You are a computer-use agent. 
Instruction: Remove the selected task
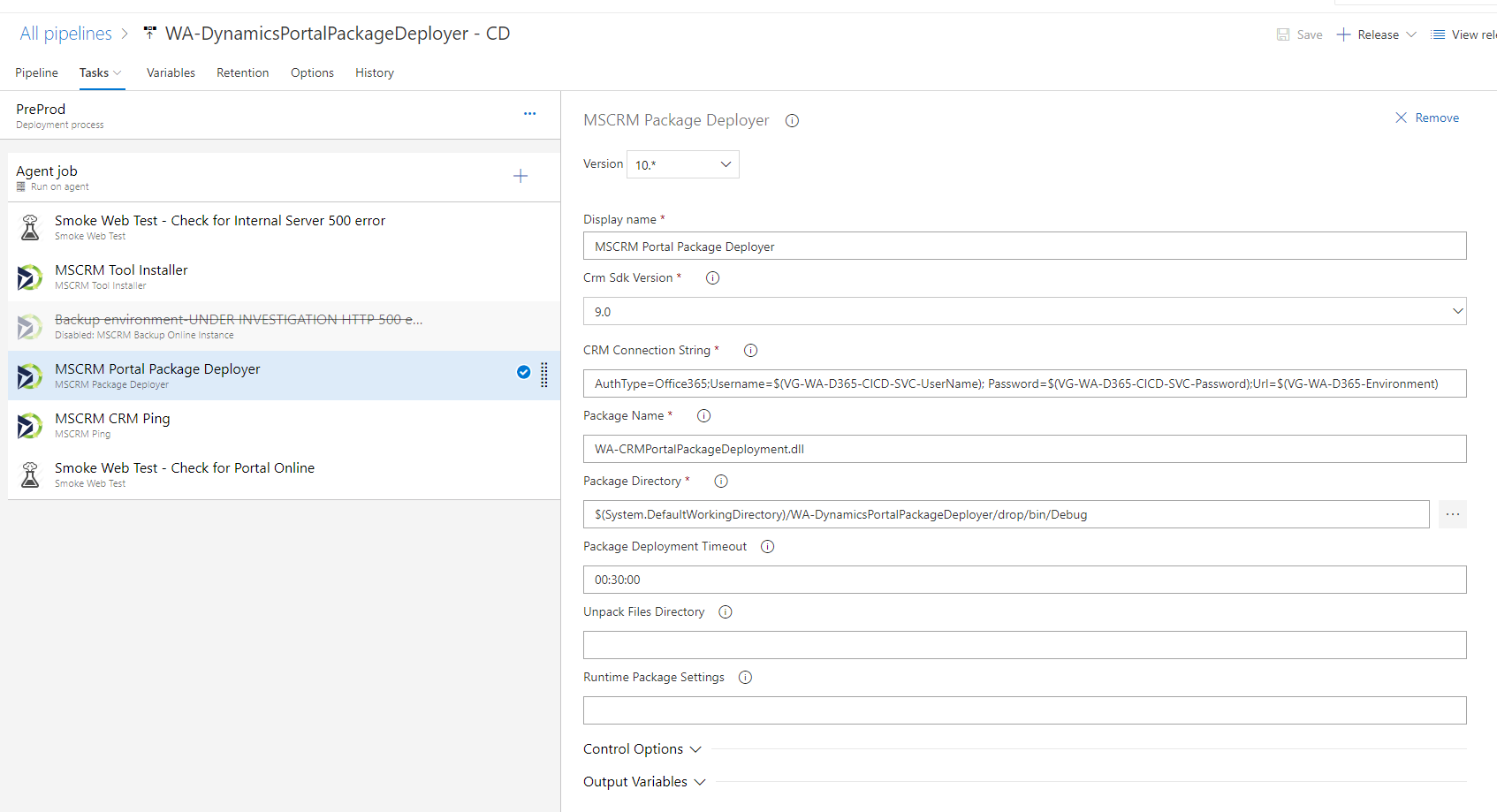[1427, 118]
